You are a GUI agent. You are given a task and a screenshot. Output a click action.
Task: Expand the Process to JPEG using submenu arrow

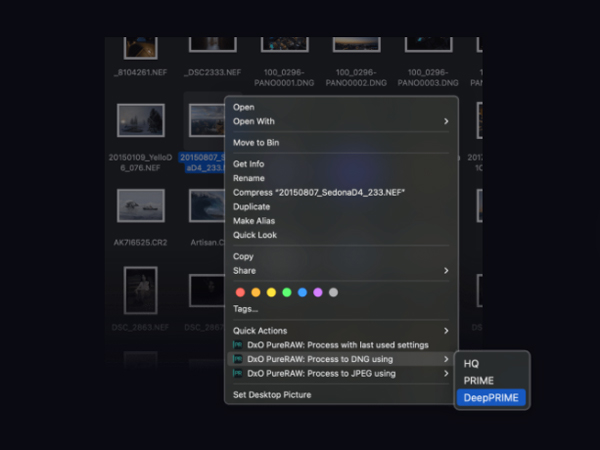click(446, 373)
